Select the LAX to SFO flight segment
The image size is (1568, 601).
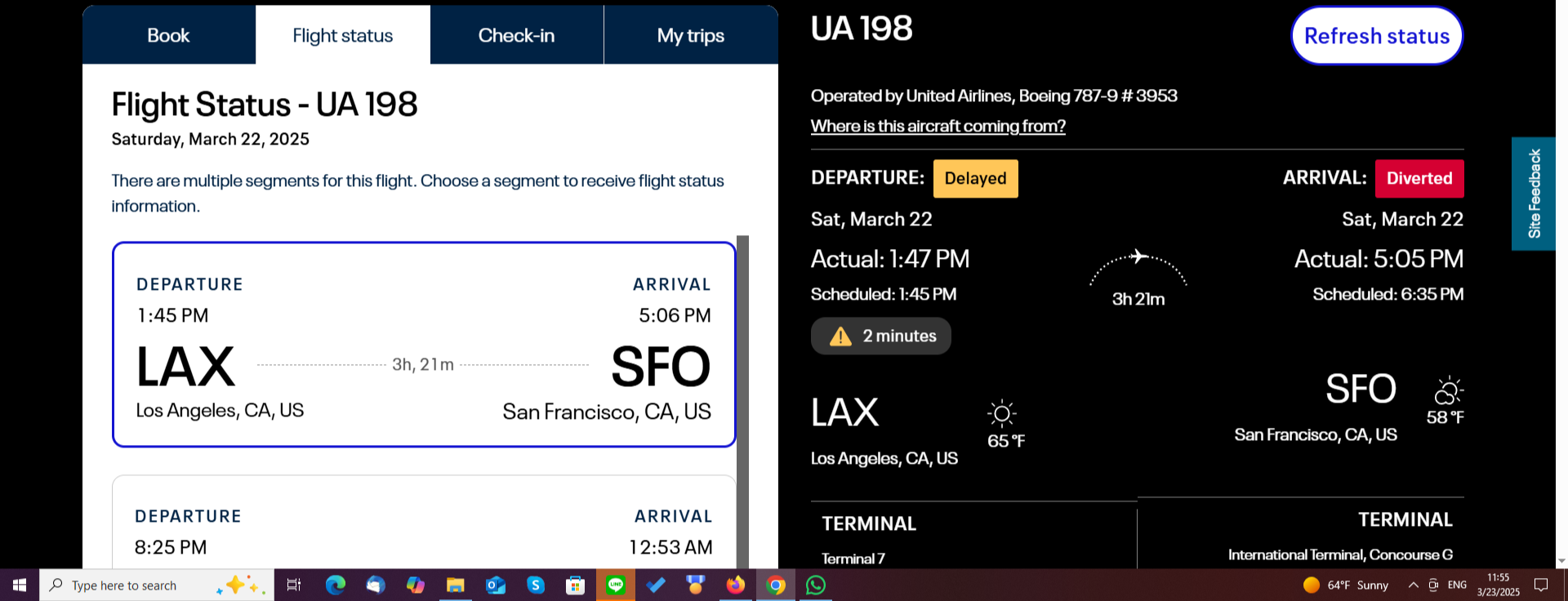tap(424, 345)
